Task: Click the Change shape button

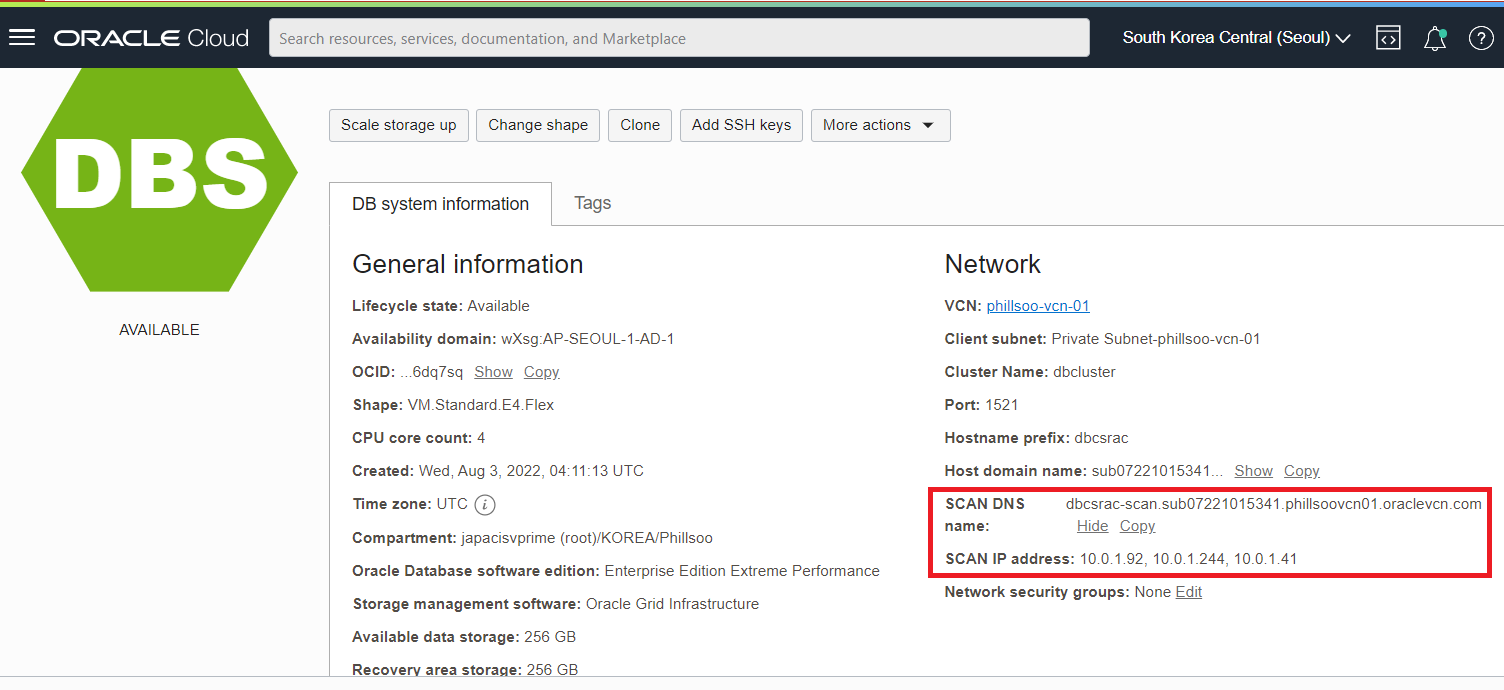Action: pos(538,125)
